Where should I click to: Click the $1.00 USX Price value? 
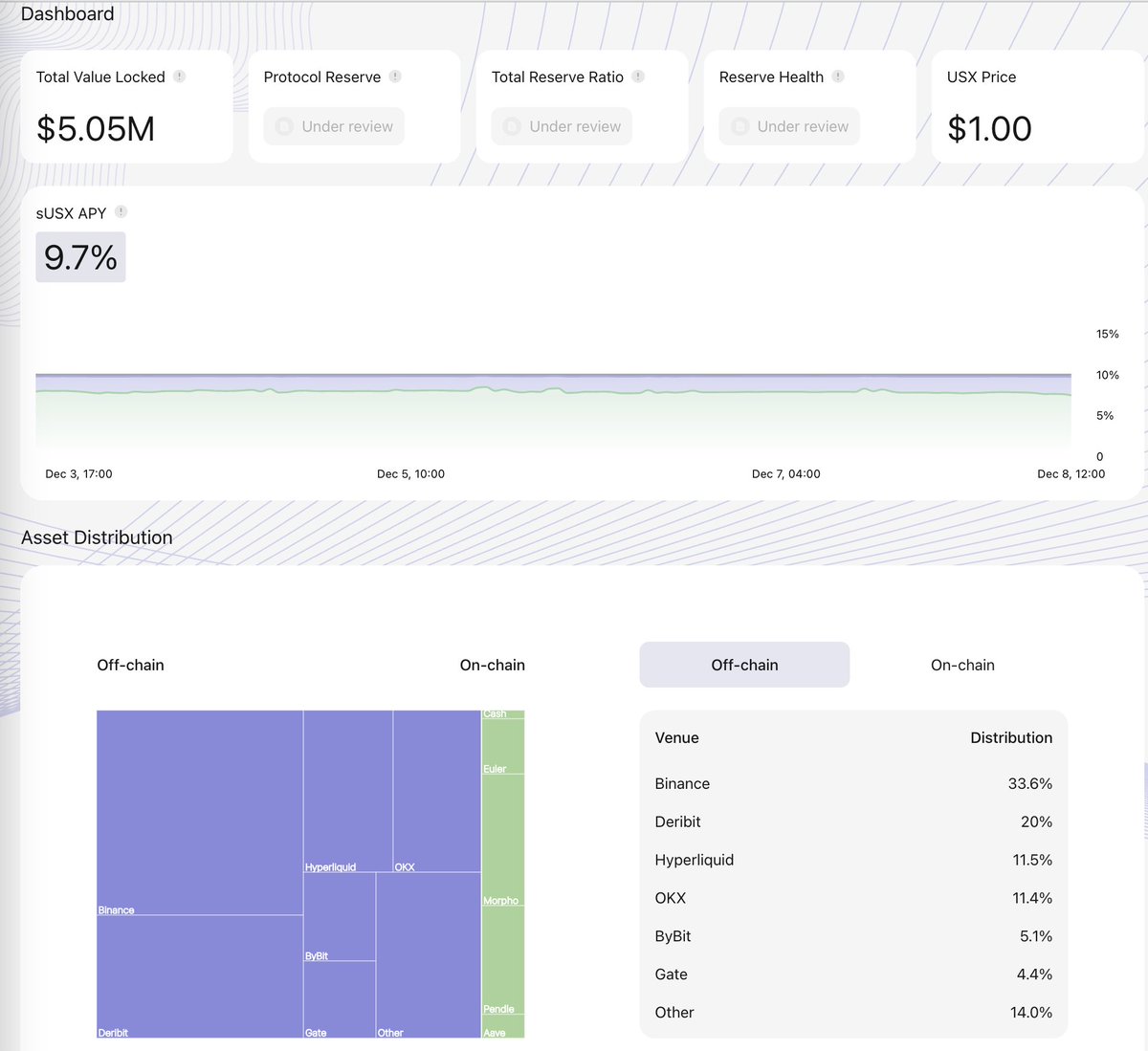pyautogui.click(x=989, y=128)
